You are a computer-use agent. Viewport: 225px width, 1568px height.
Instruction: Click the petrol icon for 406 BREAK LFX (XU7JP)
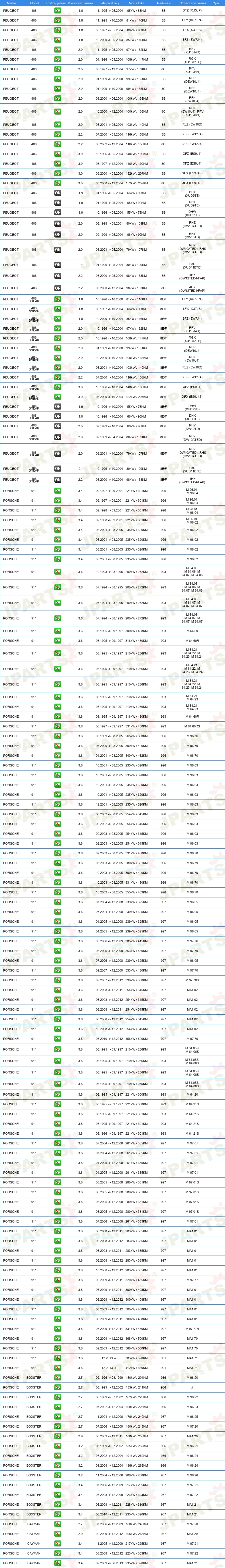click(58, 309)
